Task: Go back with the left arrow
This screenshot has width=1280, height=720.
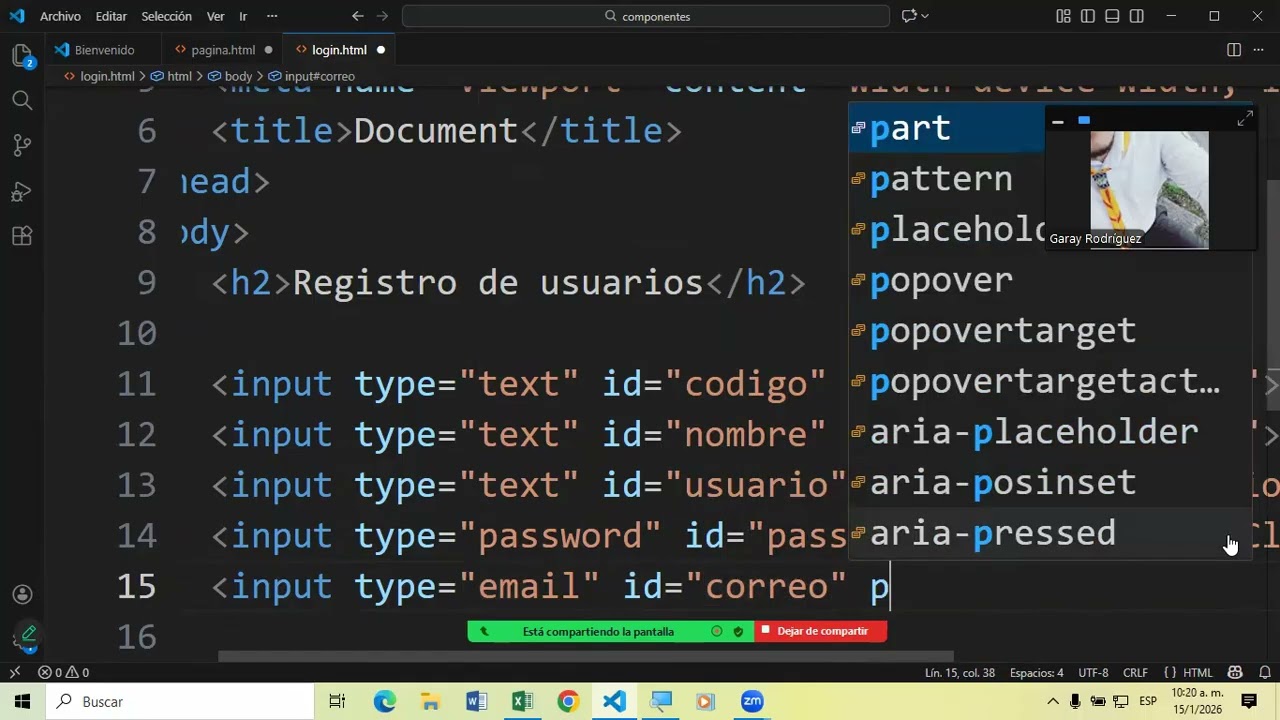Action: tap(358, 16)
